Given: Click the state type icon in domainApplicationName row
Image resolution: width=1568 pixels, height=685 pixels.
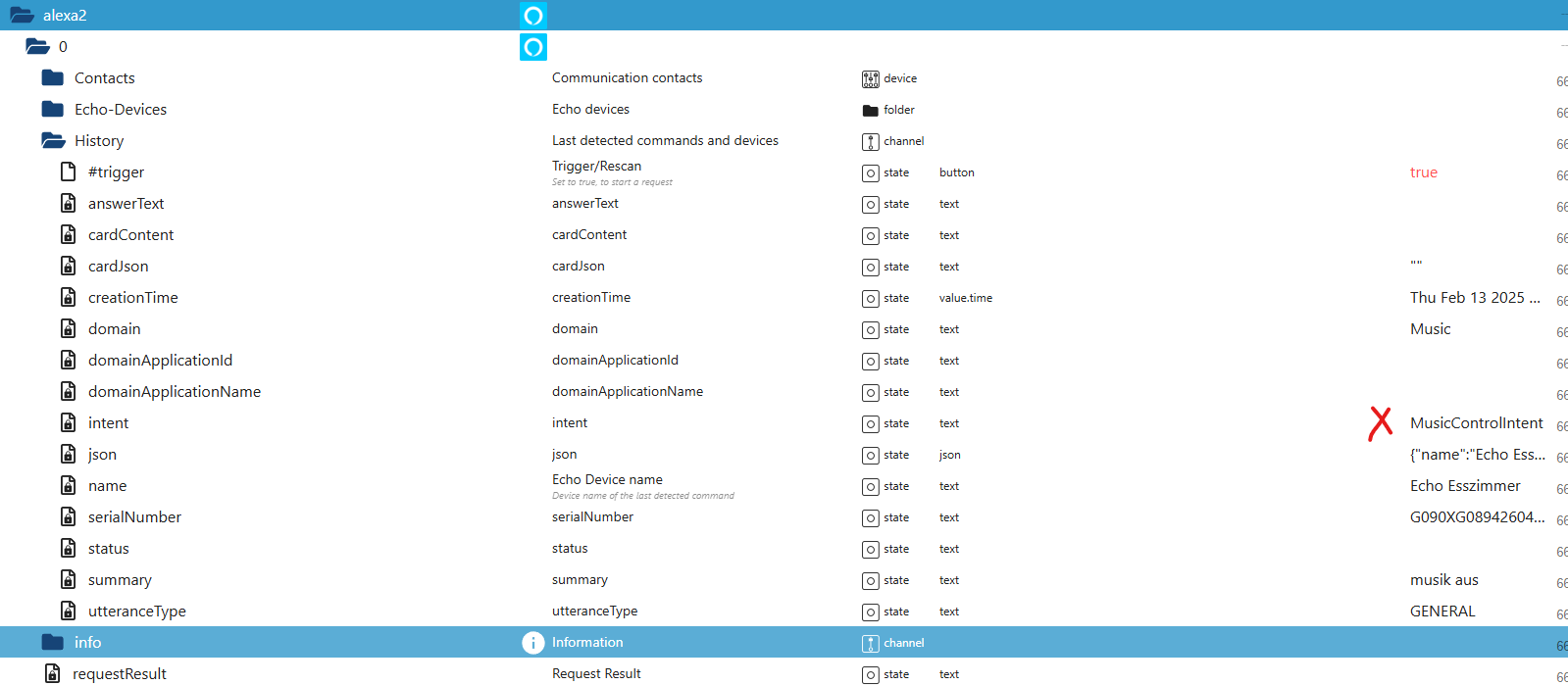Looking at the screenshot, I should 871,393.
